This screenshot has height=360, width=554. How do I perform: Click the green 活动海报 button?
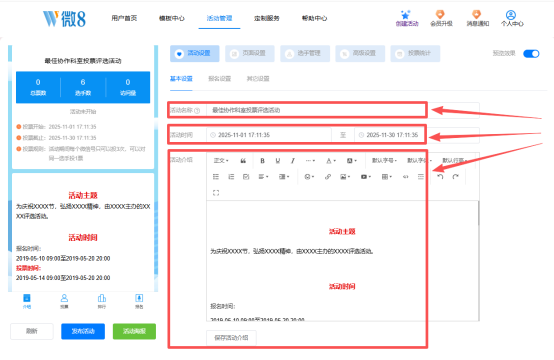134,331
